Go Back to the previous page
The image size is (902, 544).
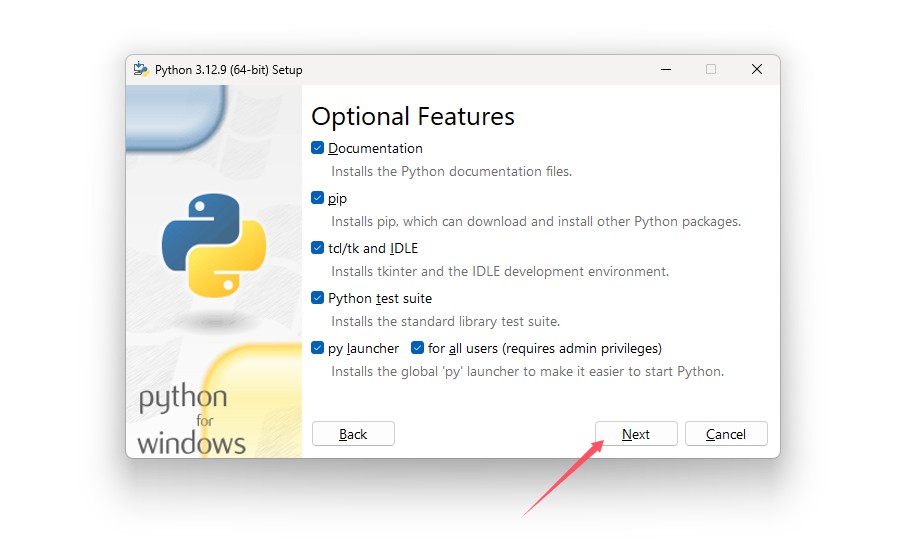[x=353, y=434]
